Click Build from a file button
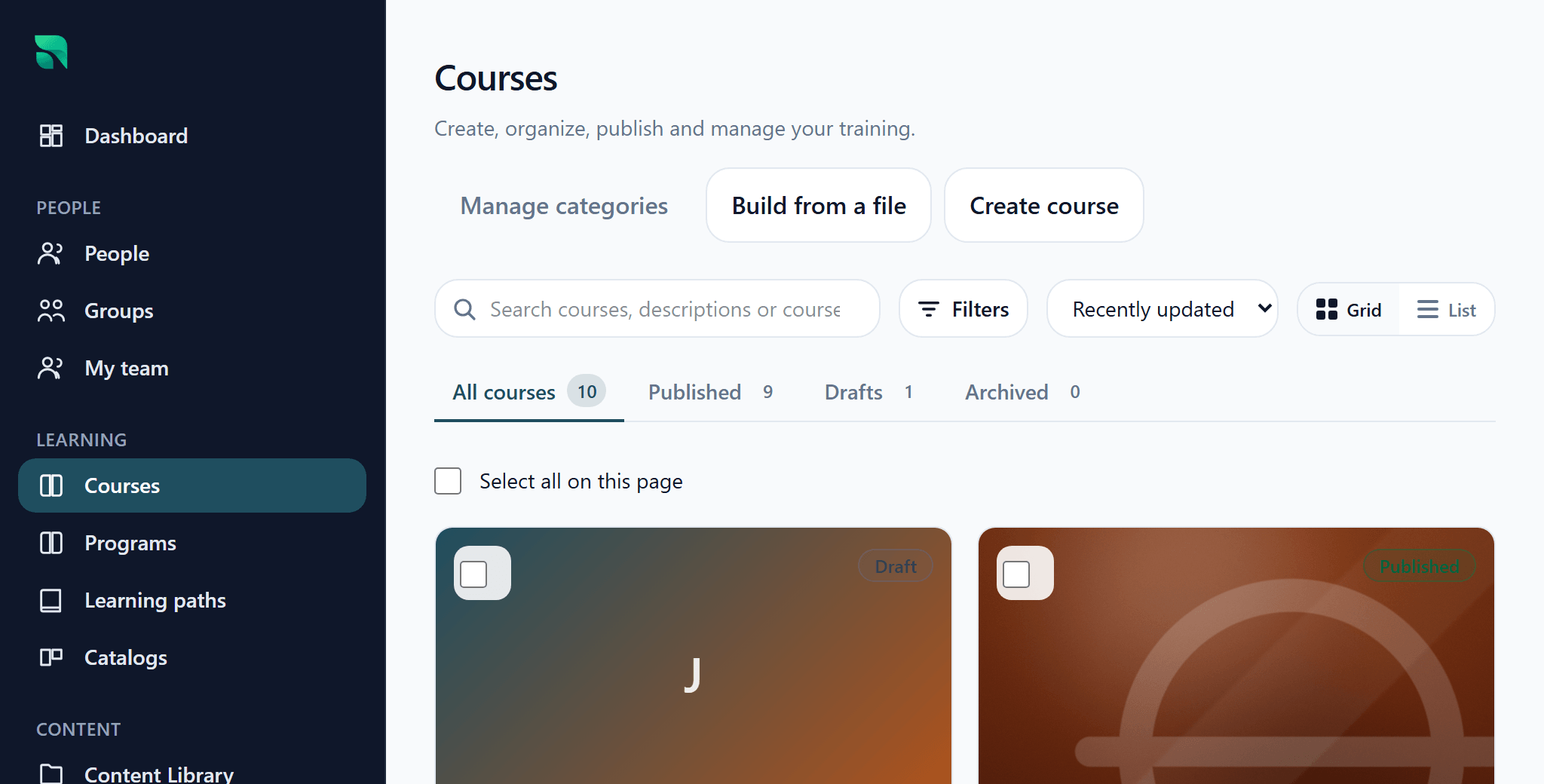Screen dimensions: 1544x784 pos(819,206)
